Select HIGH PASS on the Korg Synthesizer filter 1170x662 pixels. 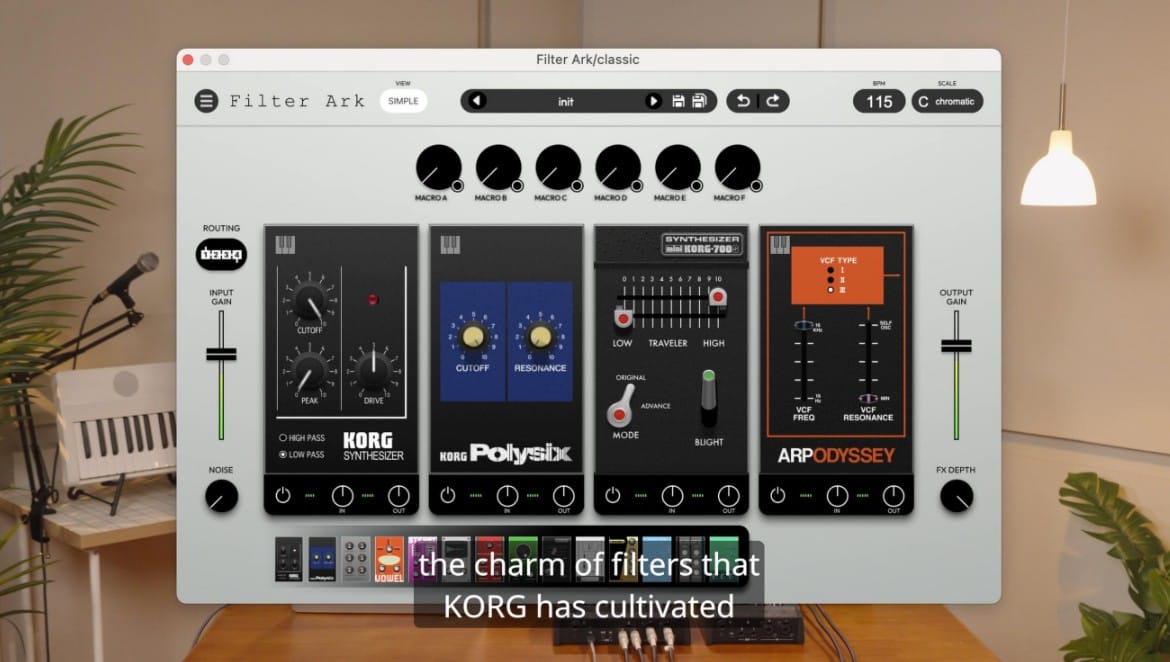click(x=284, y=438)
